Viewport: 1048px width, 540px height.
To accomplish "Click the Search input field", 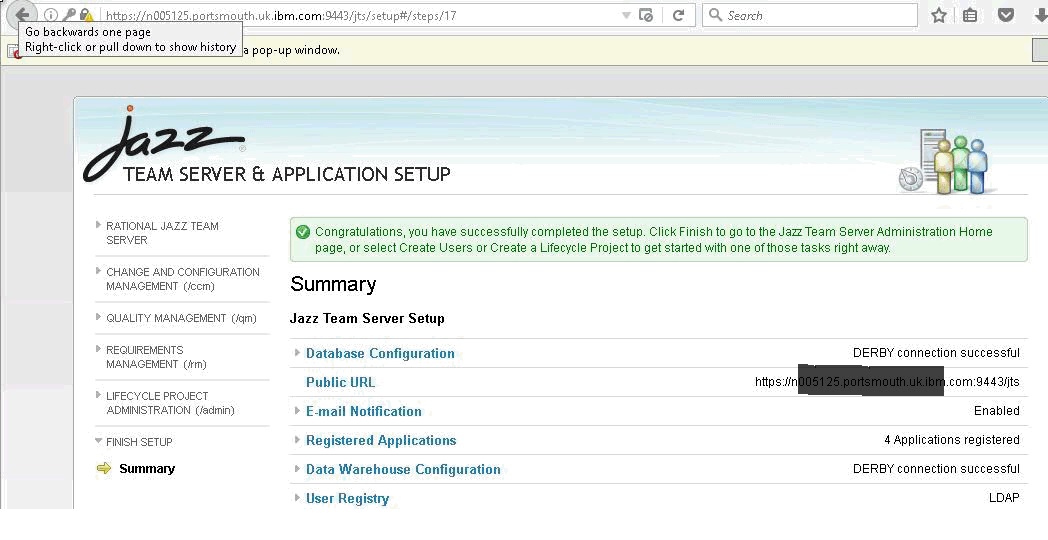I will (x=809, y=15).
